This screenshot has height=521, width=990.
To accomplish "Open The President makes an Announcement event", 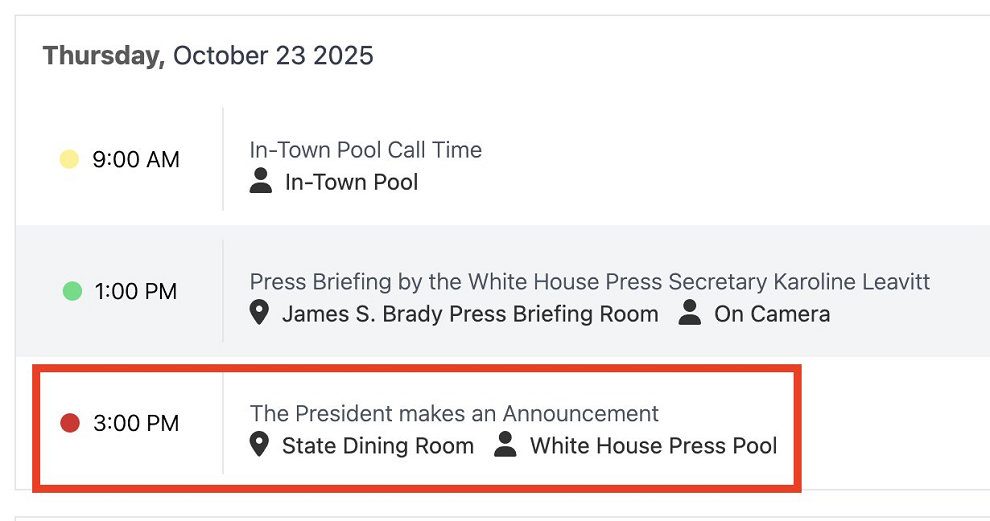I will (x=454, y=413).
